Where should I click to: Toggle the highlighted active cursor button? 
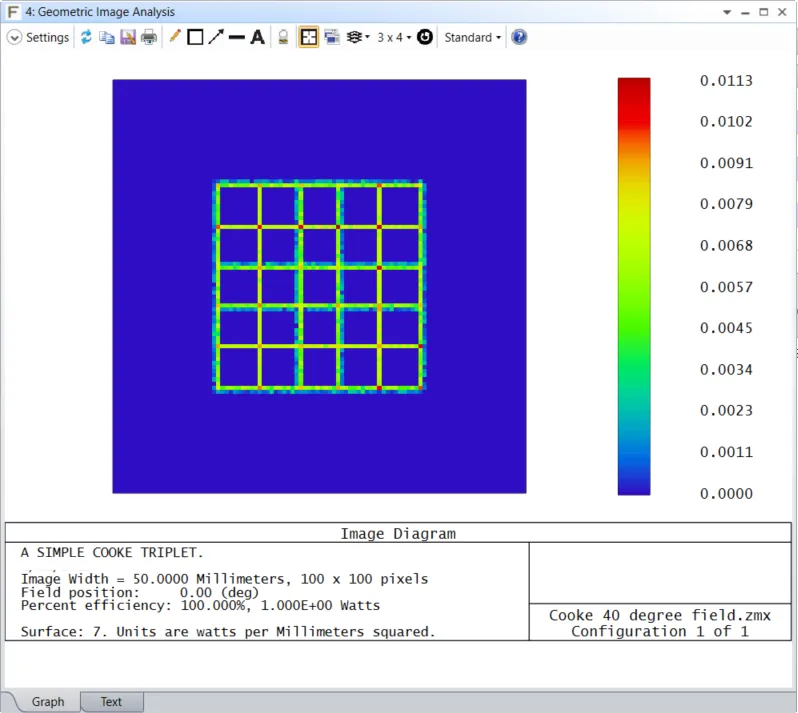(309, 37)
